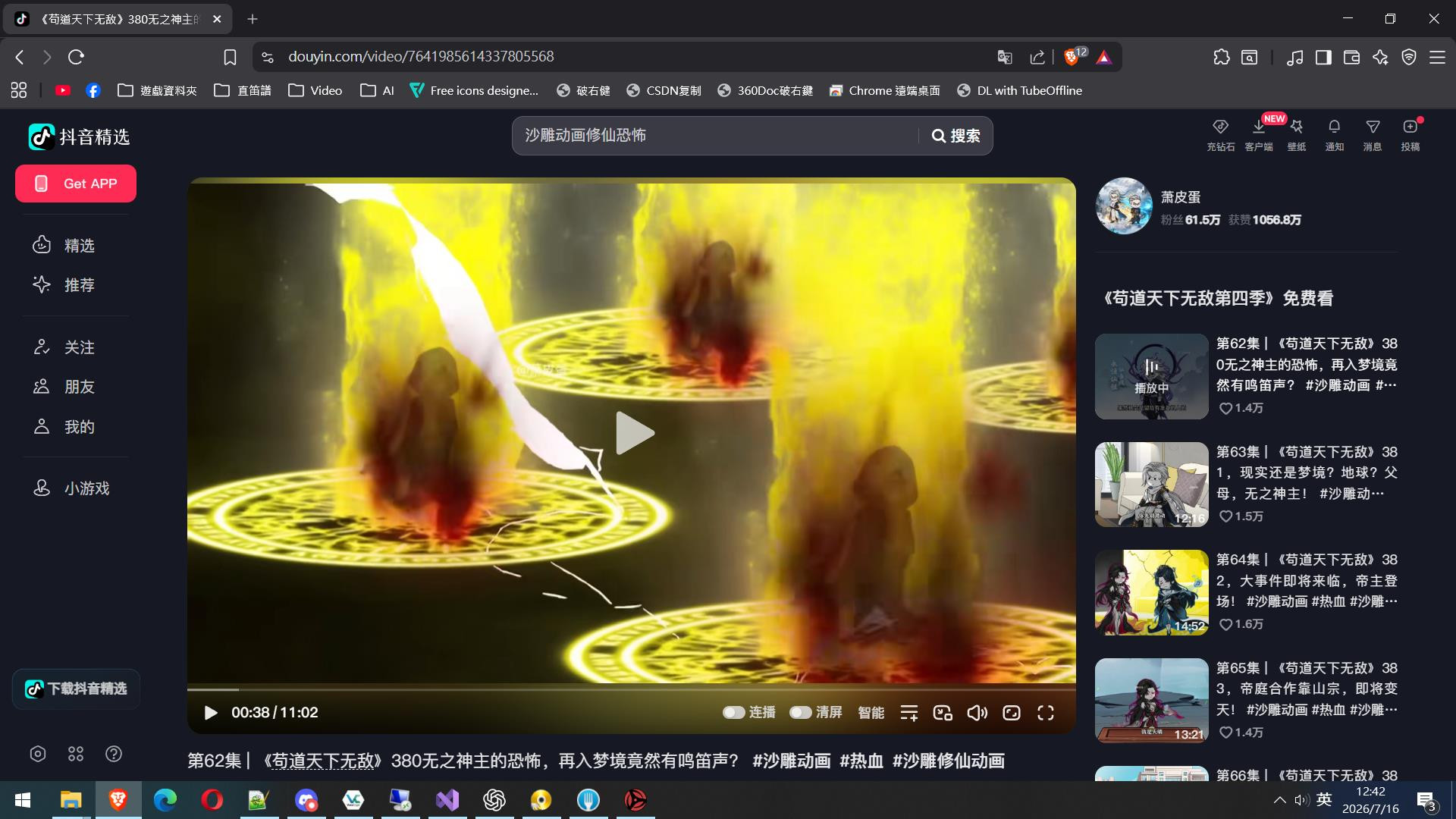
Task: Toggle the 连播 autoplay switch
Action: (x=733, y=712)
